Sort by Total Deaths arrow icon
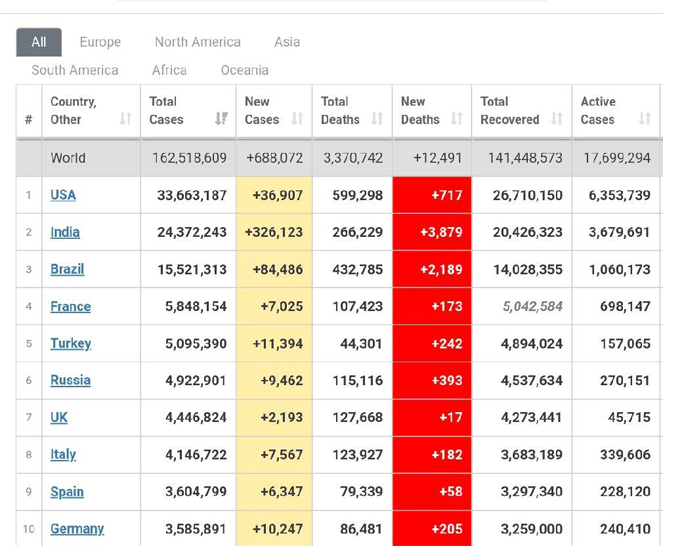 click(x=377, y=119)
